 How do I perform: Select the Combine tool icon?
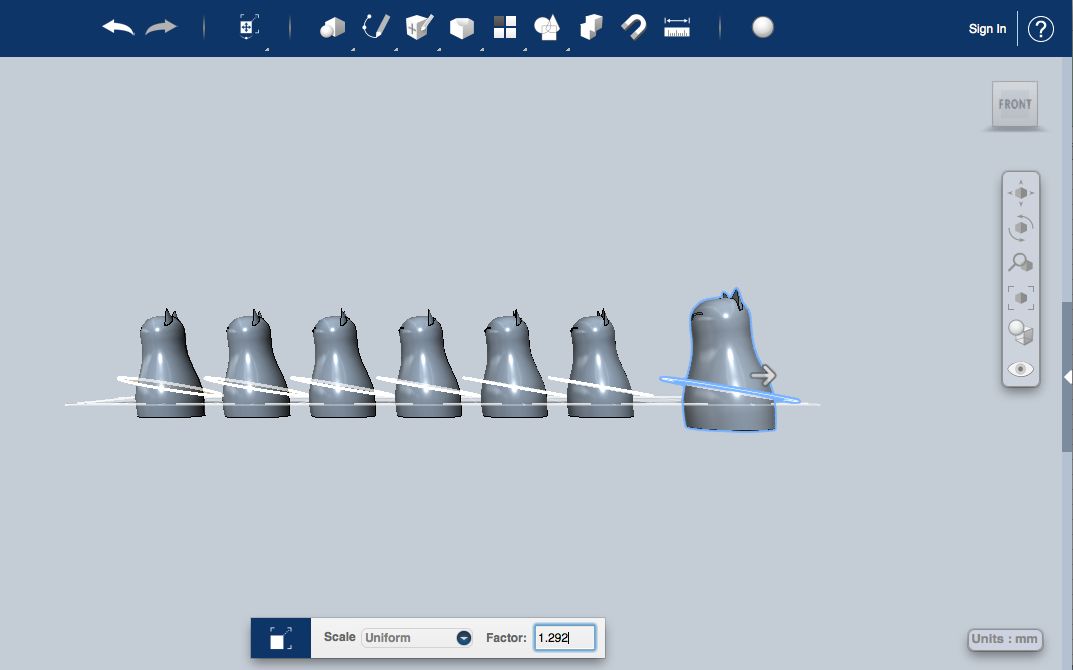[591, 27]
